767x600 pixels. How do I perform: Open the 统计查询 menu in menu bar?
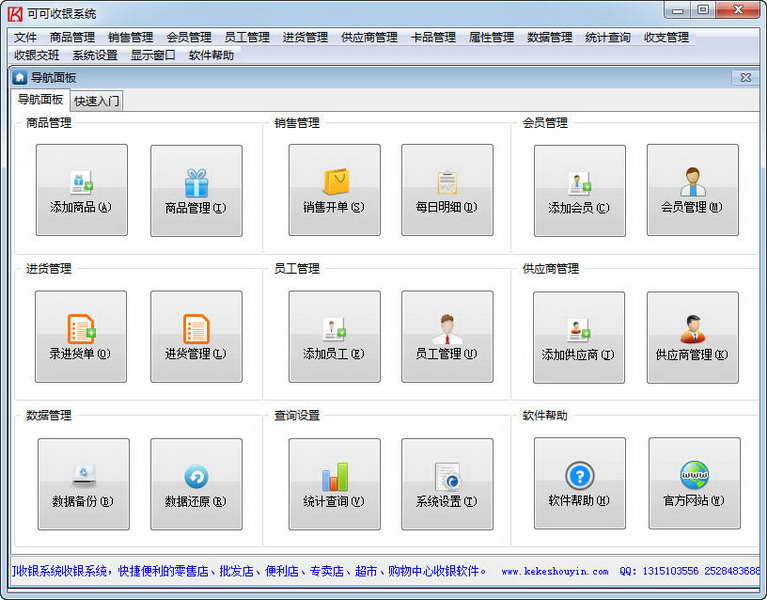[608, 37]
